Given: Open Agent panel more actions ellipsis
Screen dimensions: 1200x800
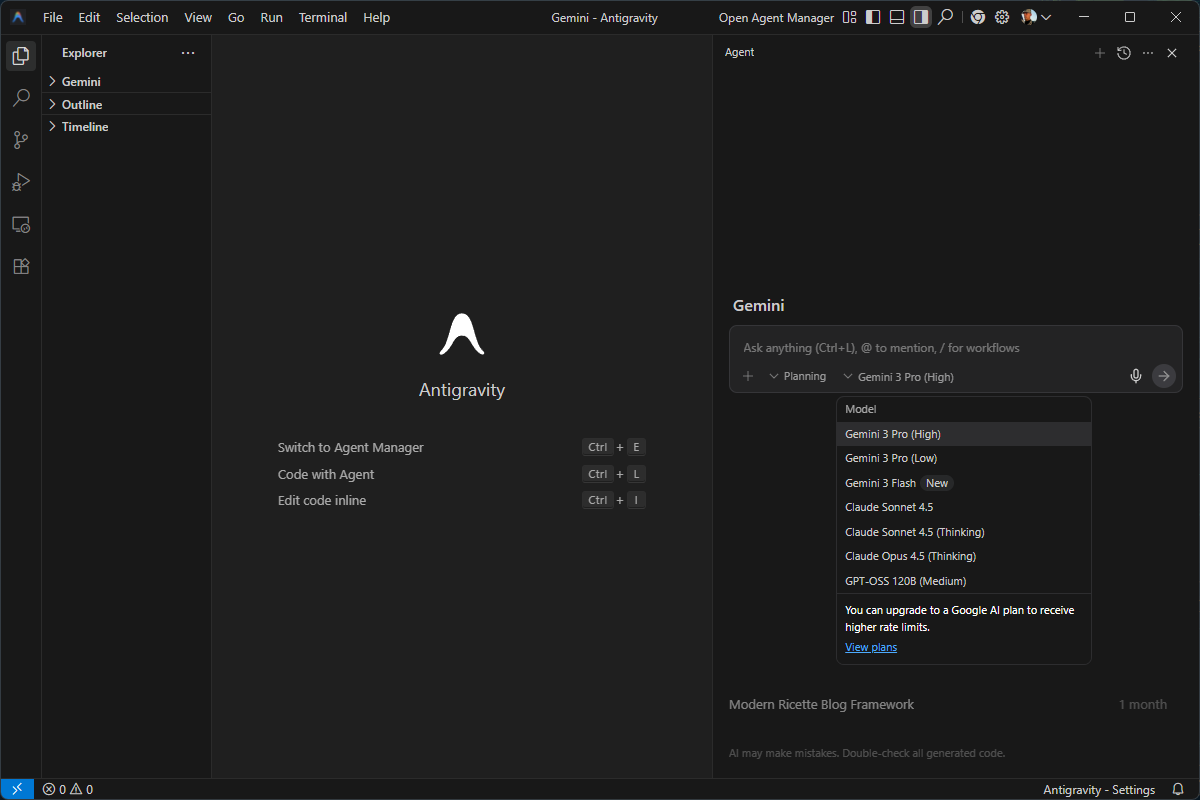Looking at the screenshot, I should tap(1147, 53).
